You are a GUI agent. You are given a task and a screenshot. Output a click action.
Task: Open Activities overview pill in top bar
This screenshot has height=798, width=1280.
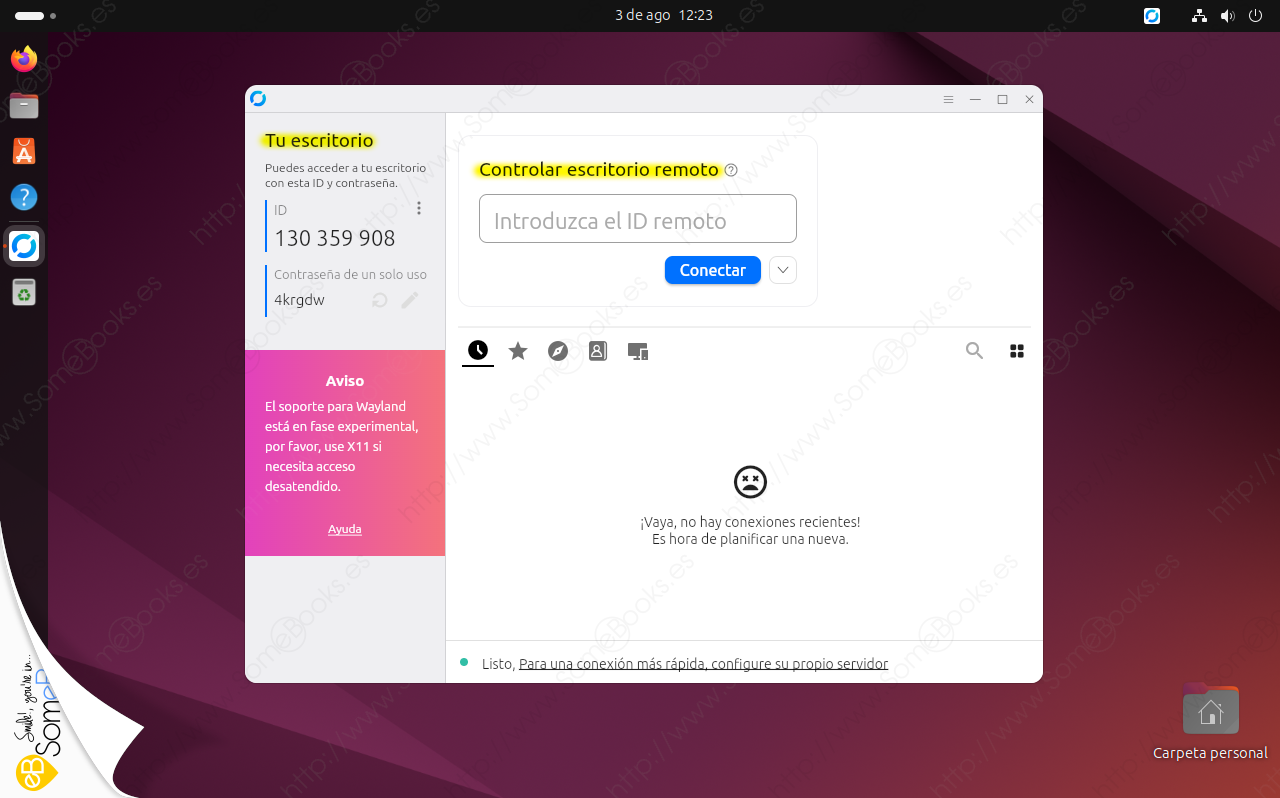pos(35,16)
